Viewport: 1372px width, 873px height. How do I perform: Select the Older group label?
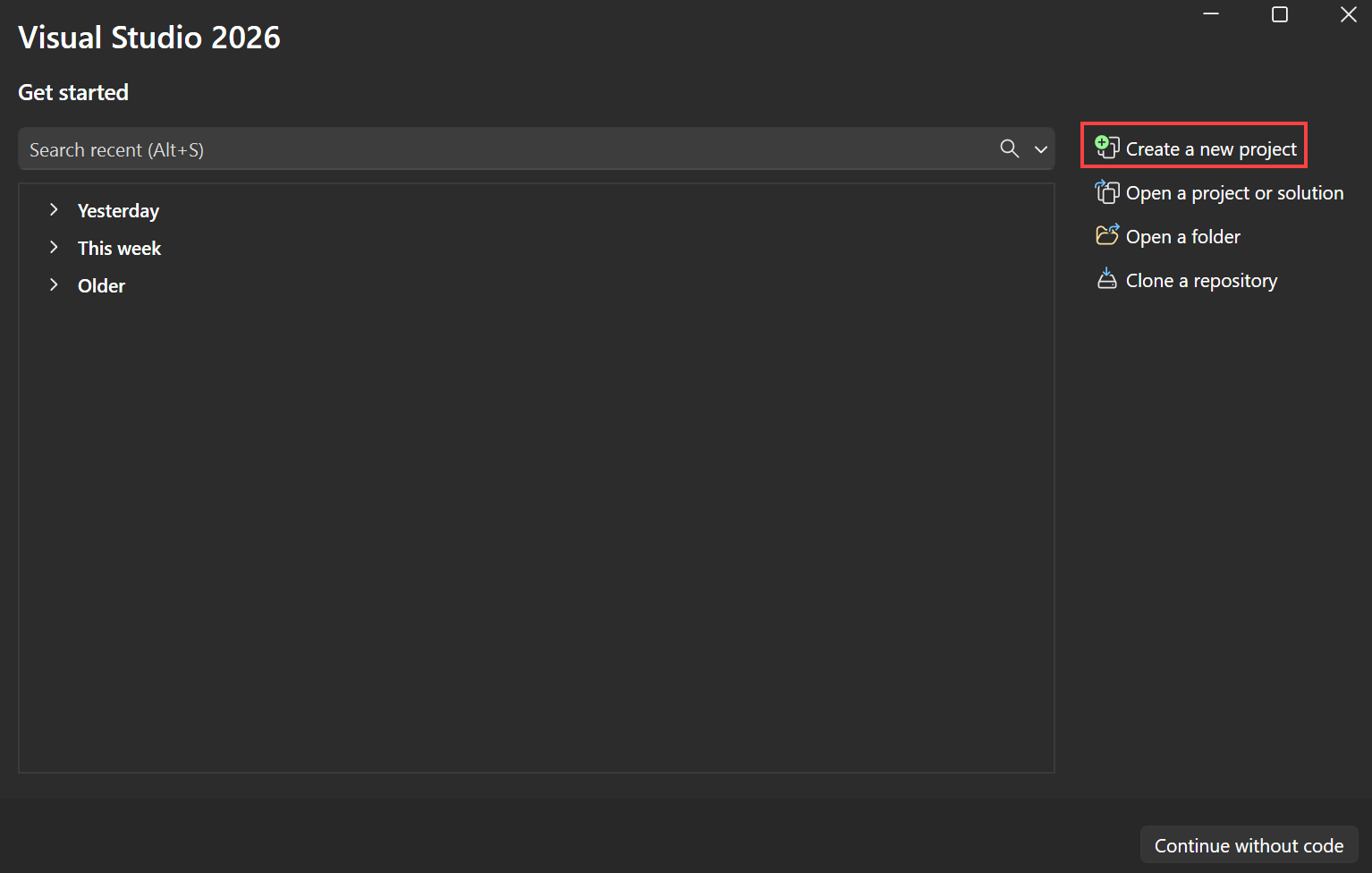tap(100, 284)
